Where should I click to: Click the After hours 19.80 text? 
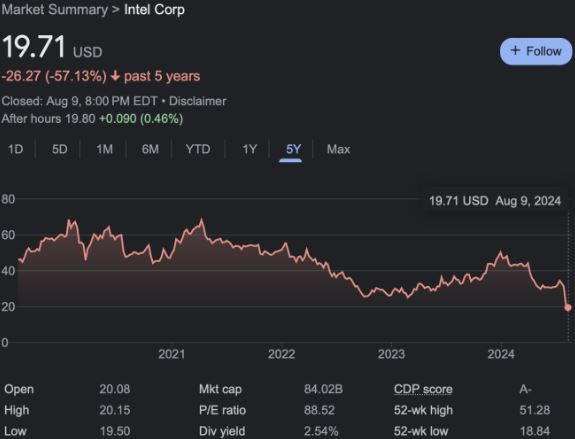pyautogui.click(x=48, y=118)
